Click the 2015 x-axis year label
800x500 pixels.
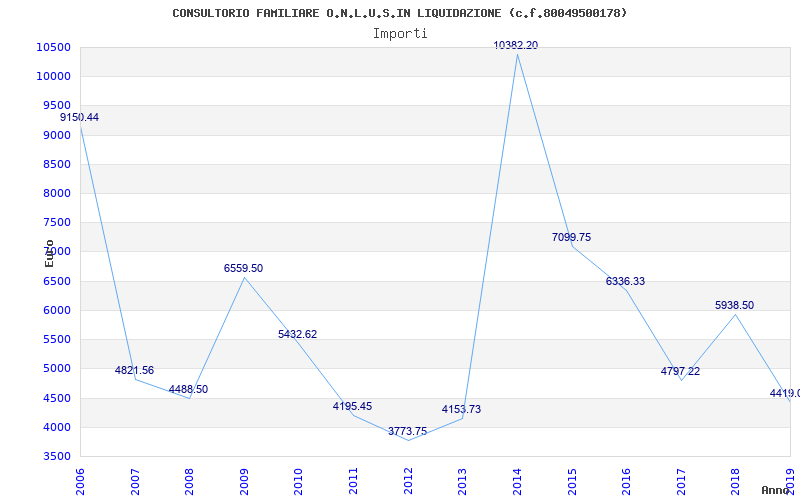pyautogui.click(x=571, y=481)
